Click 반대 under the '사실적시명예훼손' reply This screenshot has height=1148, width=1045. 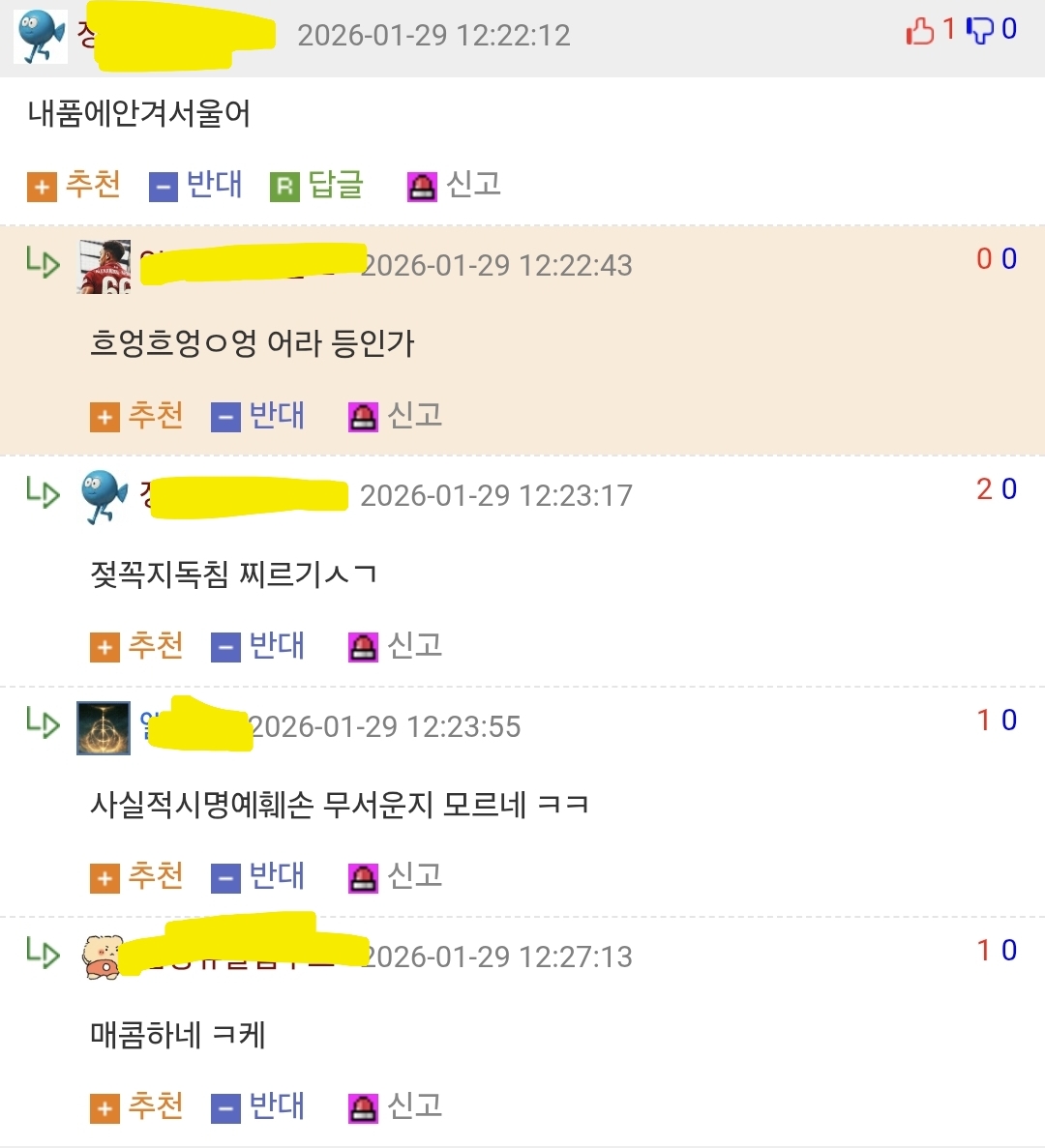click(257, 876)
